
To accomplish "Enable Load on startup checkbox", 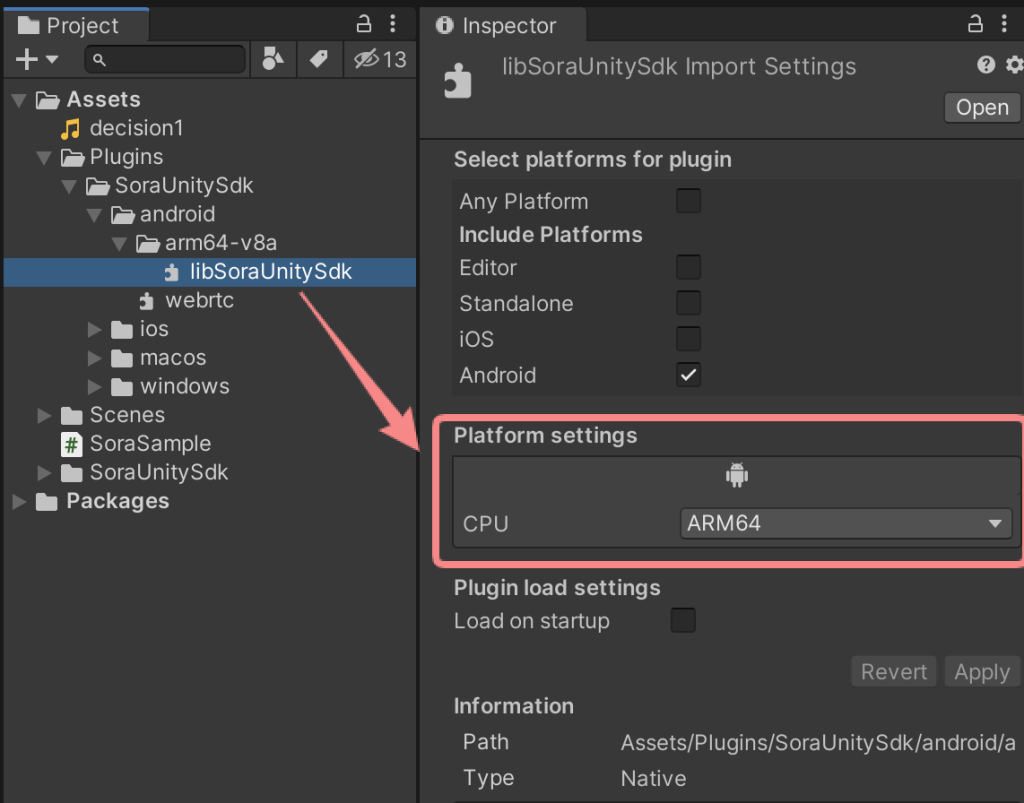I will (683, 620).
